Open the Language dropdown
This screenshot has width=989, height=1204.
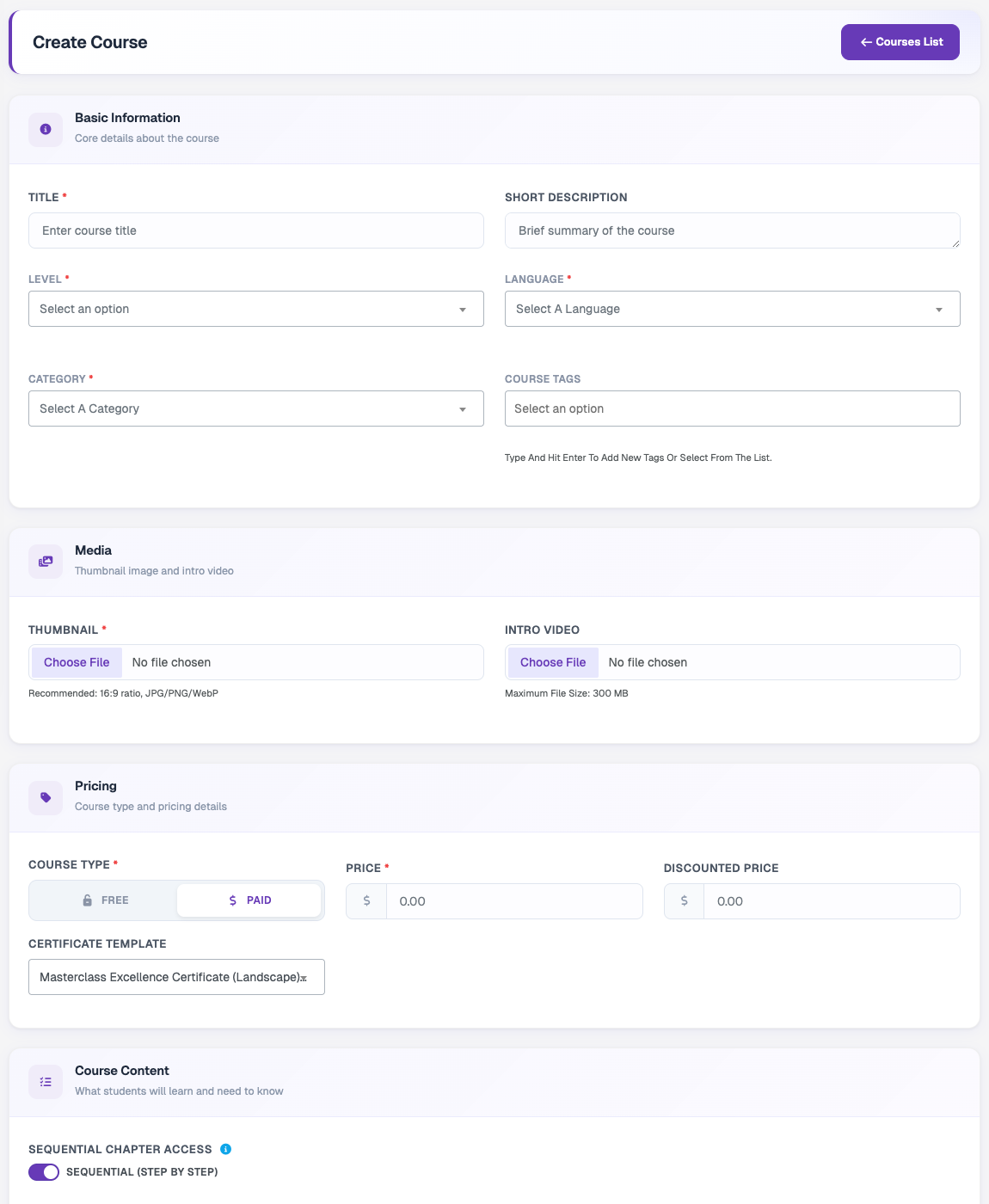733,309
